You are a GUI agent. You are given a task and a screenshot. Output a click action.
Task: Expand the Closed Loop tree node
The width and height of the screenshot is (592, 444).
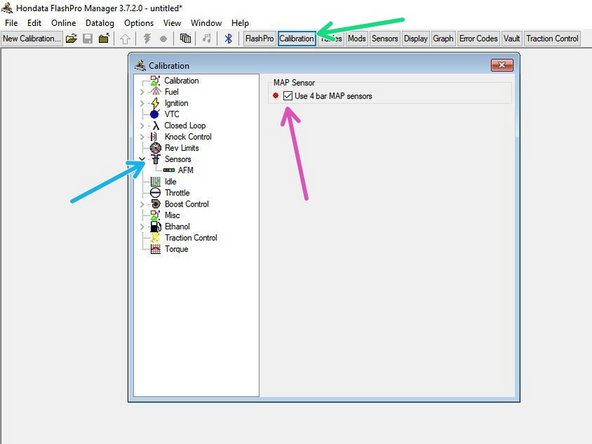coord(142,126)
